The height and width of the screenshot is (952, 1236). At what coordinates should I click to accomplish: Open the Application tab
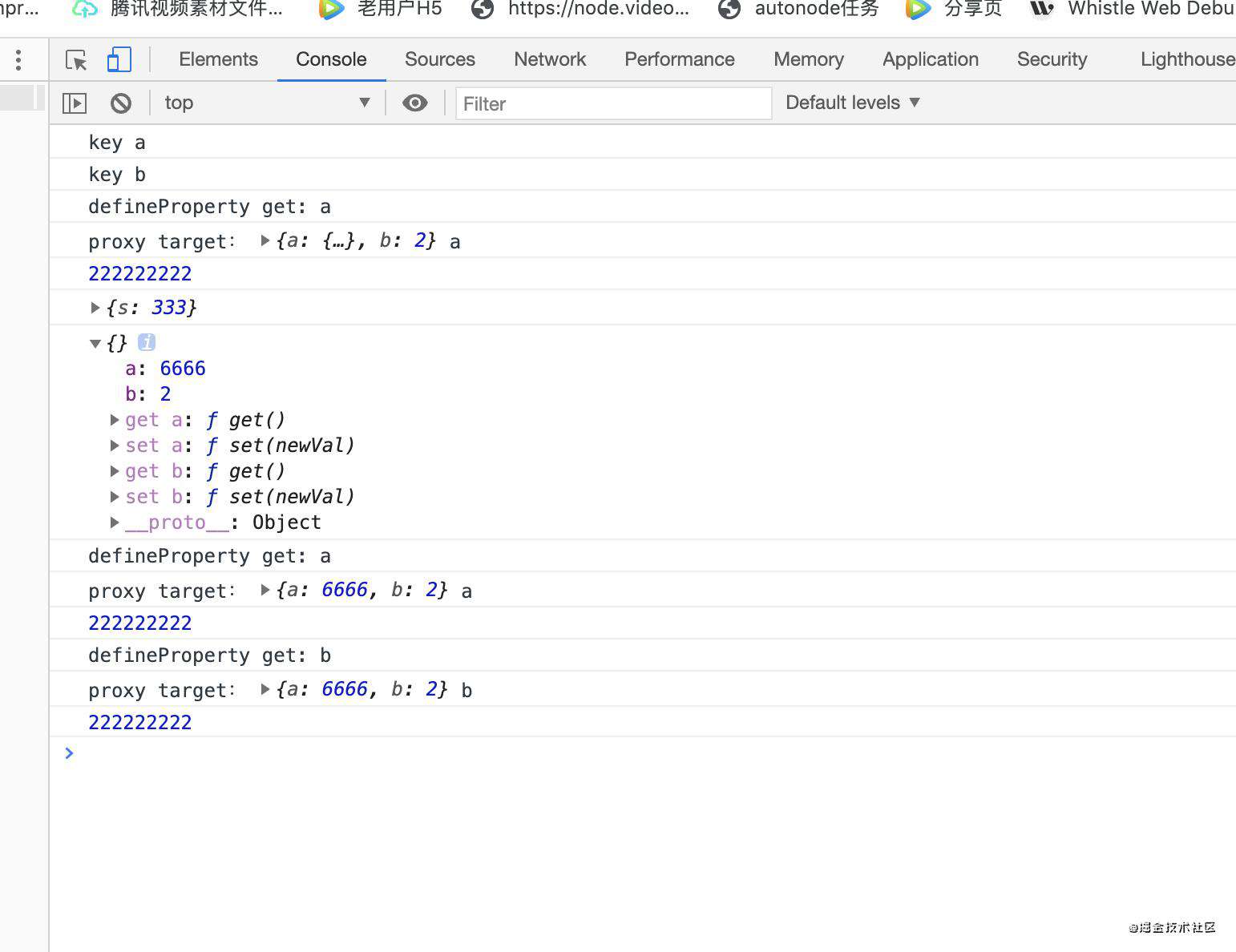pos(931,59)
